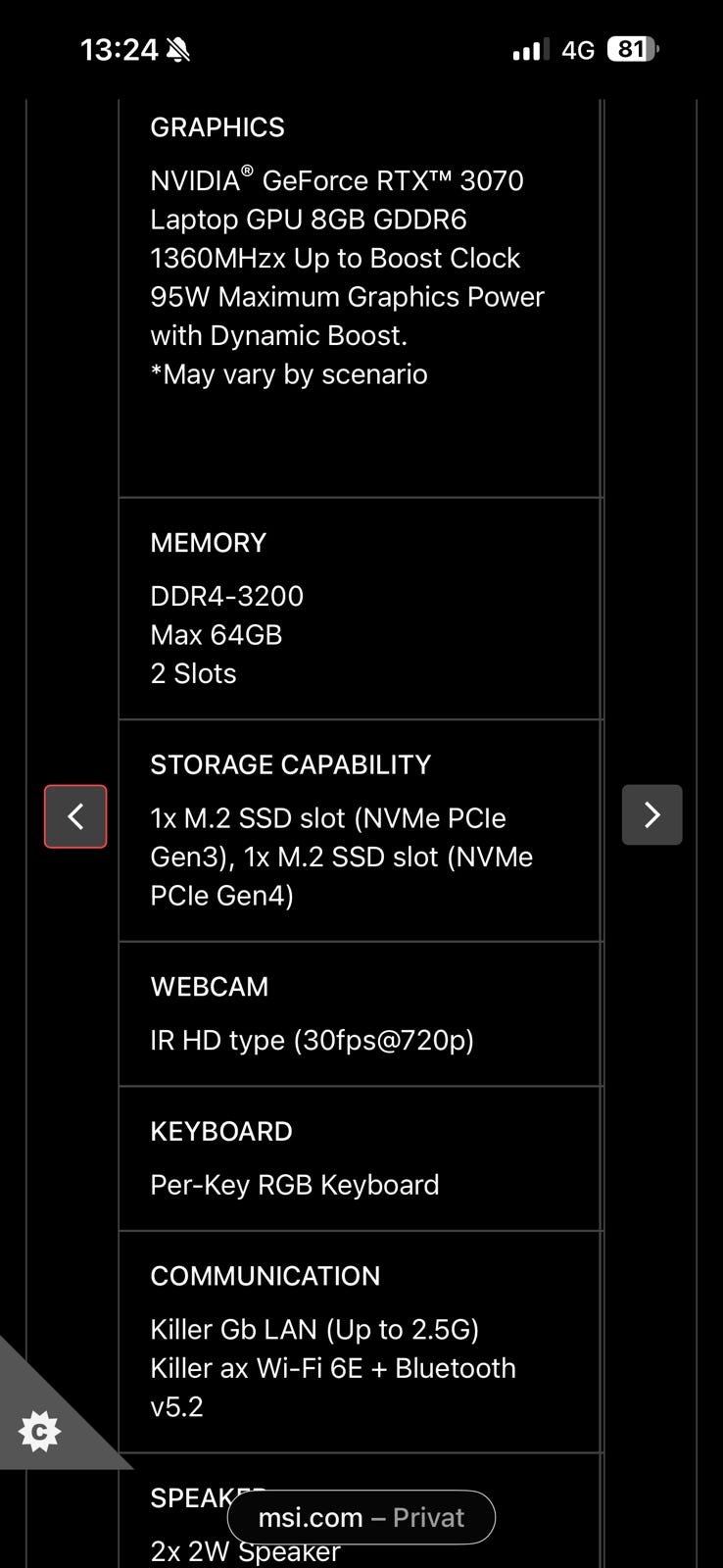Select the MEMORY section heading
Image resolution: width=723 pixels, height=1568 pixels.
pos(209,543)
